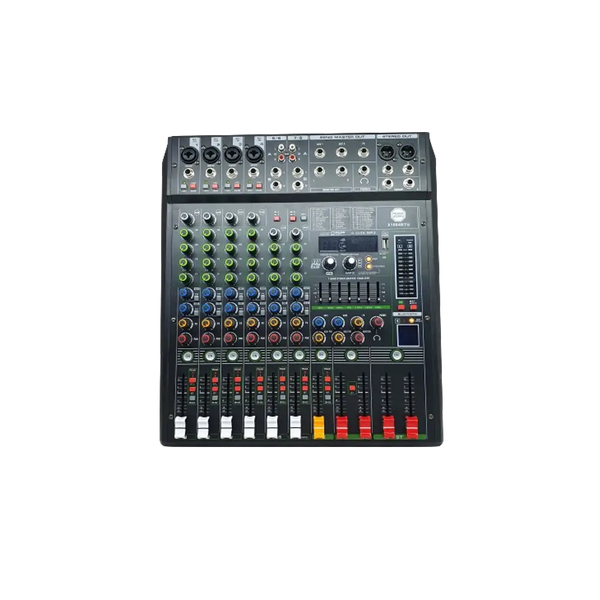Image resolution: width=600 pixels, height=600 pixels.
Task: Click the first graphic equalizer band slider
Action: coord(320,293)
